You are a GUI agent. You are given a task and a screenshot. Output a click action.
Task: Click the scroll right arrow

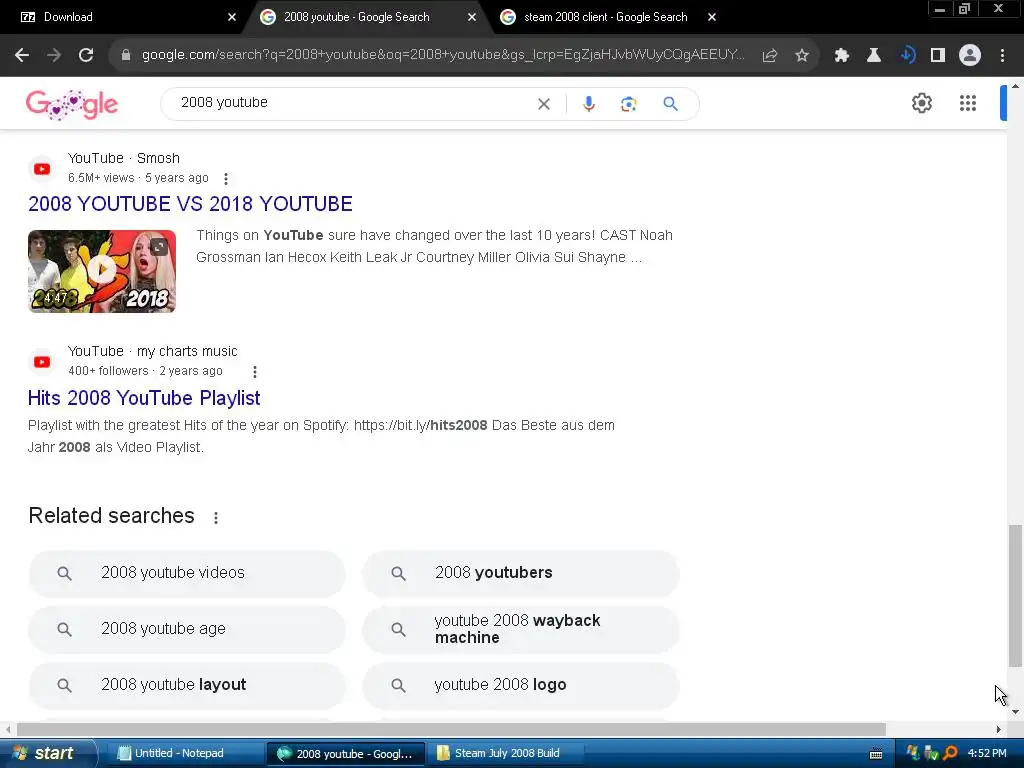999,729
